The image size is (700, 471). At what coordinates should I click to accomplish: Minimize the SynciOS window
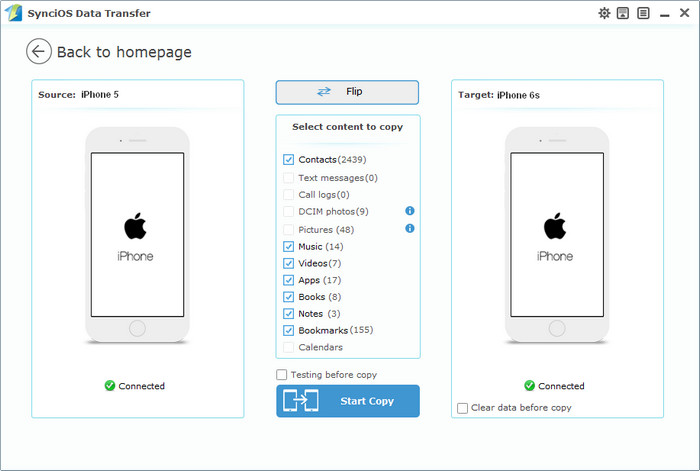[665, 14]
